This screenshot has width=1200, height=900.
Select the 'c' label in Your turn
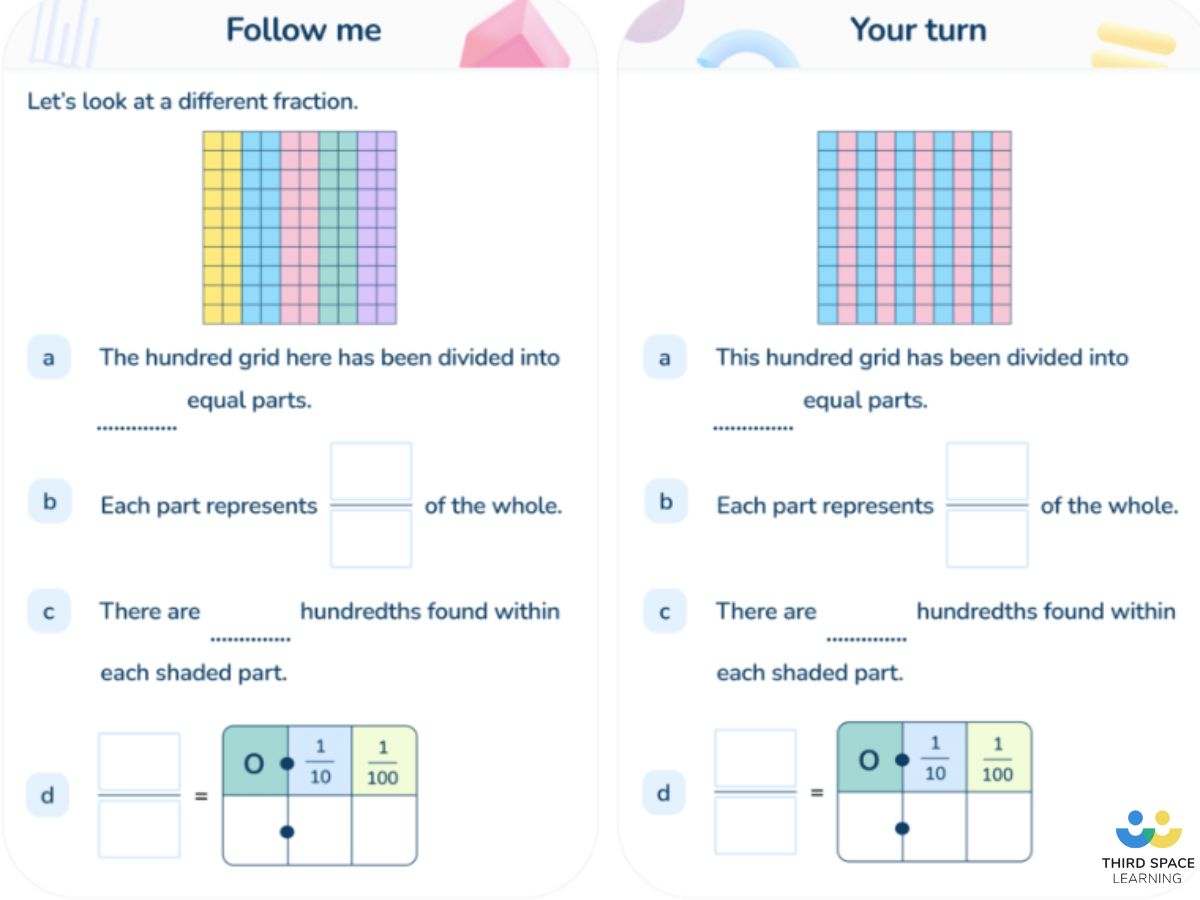point(665,612)
